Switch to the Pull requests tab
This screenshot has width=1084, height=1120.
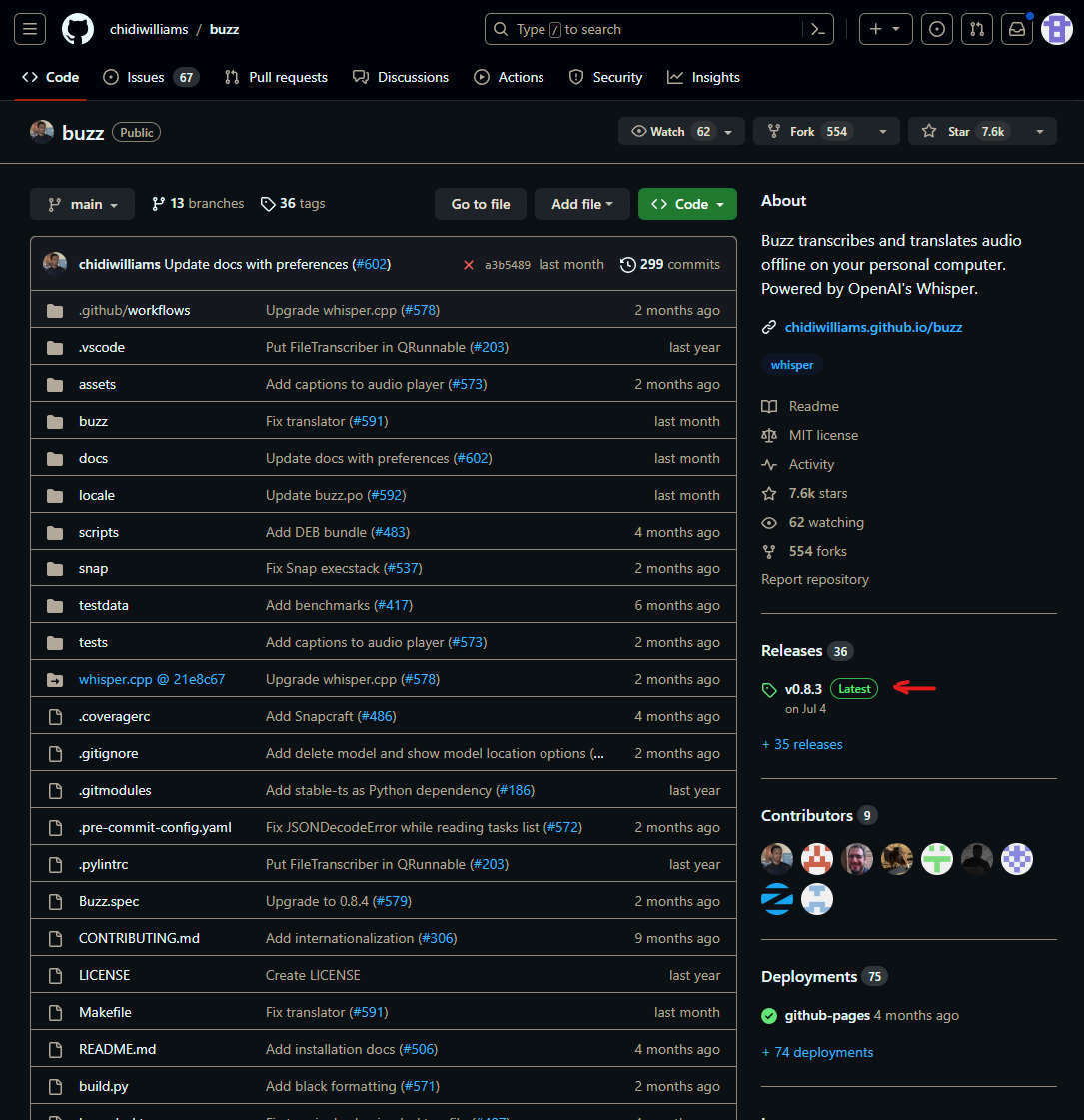(276, 77)
